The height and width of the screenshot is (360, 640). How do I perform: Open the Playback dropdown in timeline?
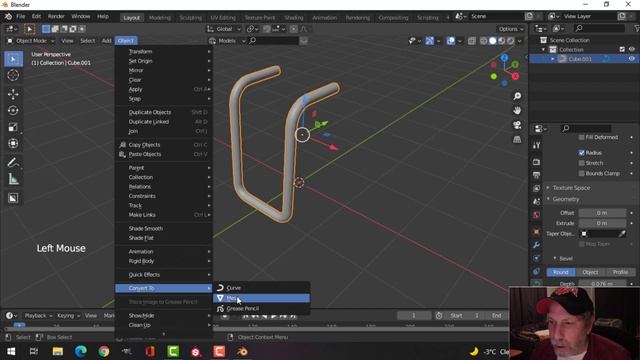click(38, 316)
